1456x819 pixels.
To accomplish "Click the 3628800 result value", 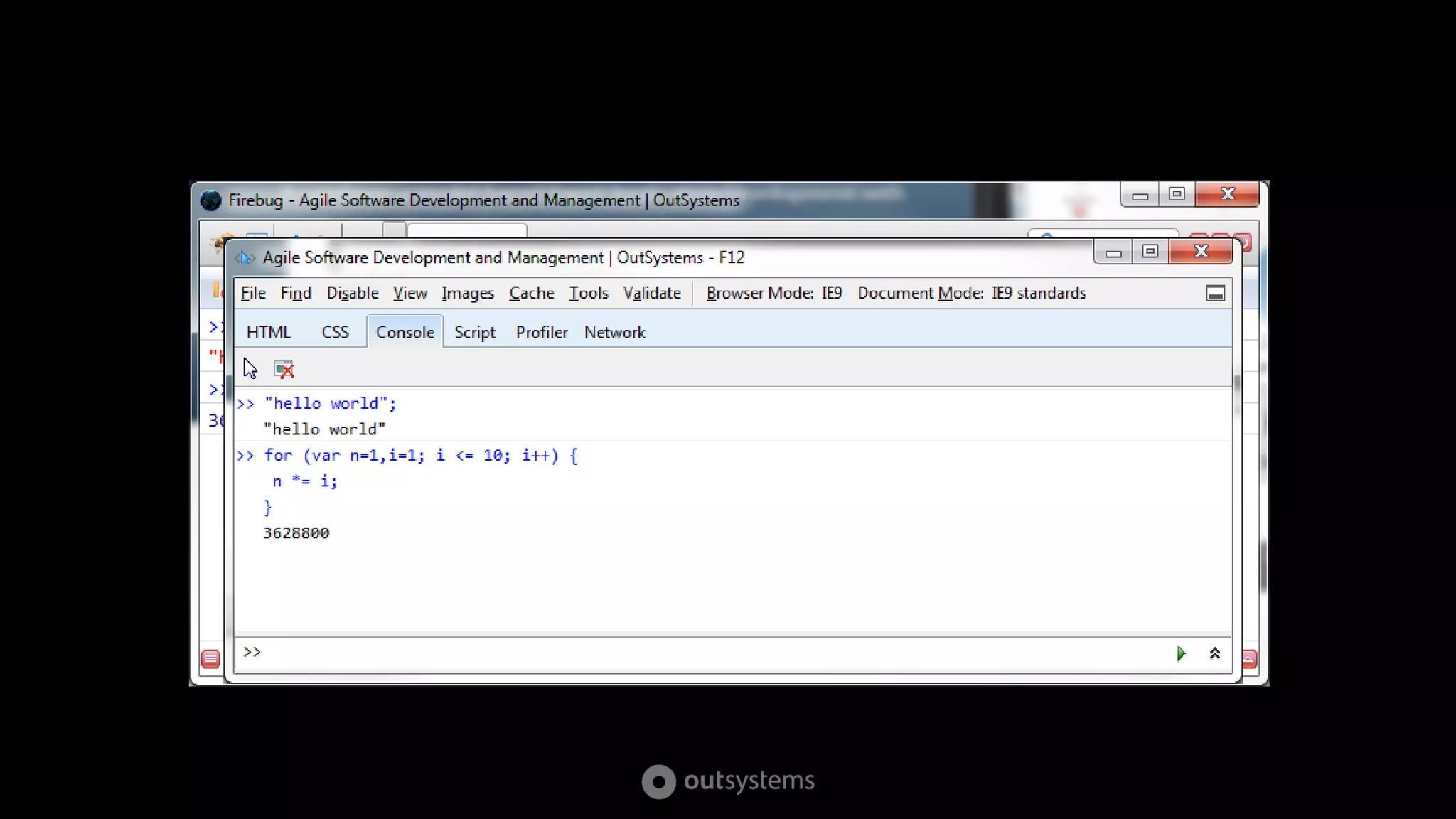I will click(x=296, y=533).
